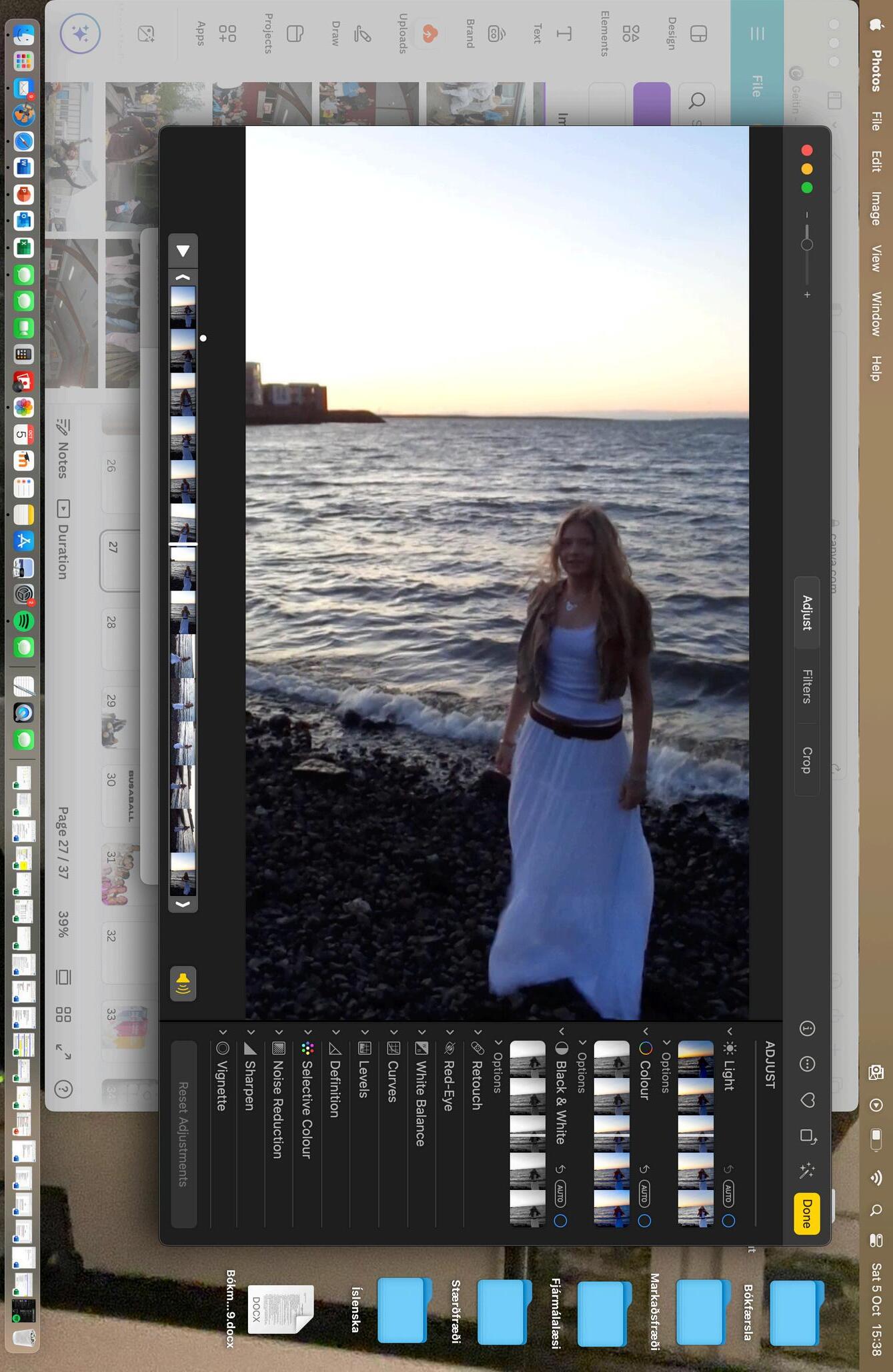Click the Retouch bandage tool icon
The width and height of the screenshot is (893, 1372).
tap(478, 1048)
